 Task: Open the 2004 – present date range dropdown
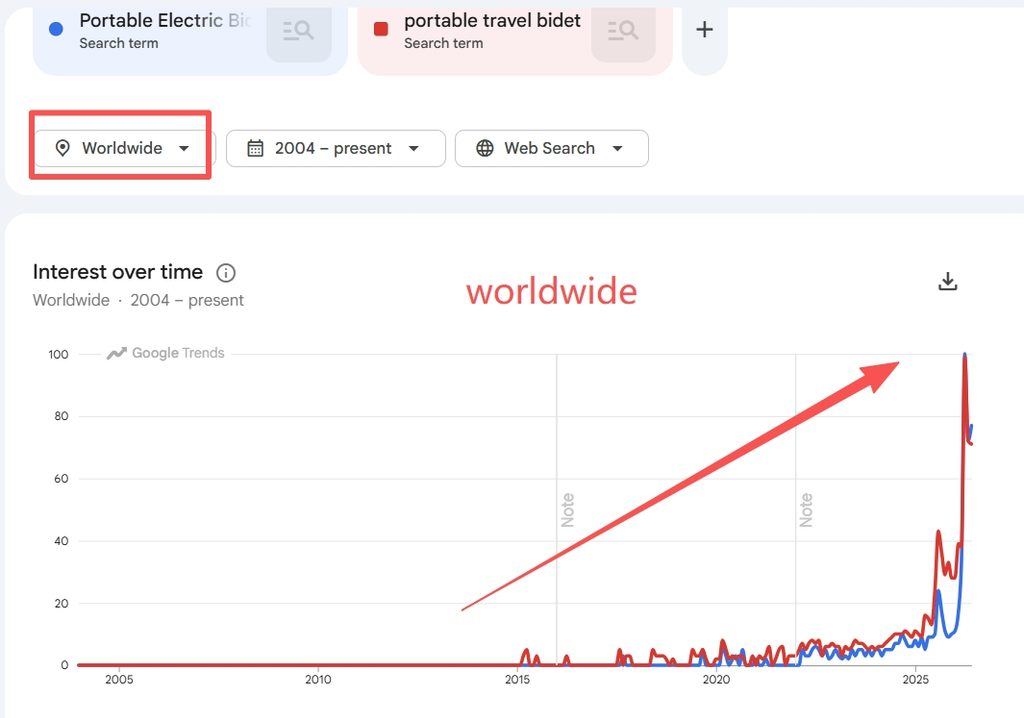336,148
